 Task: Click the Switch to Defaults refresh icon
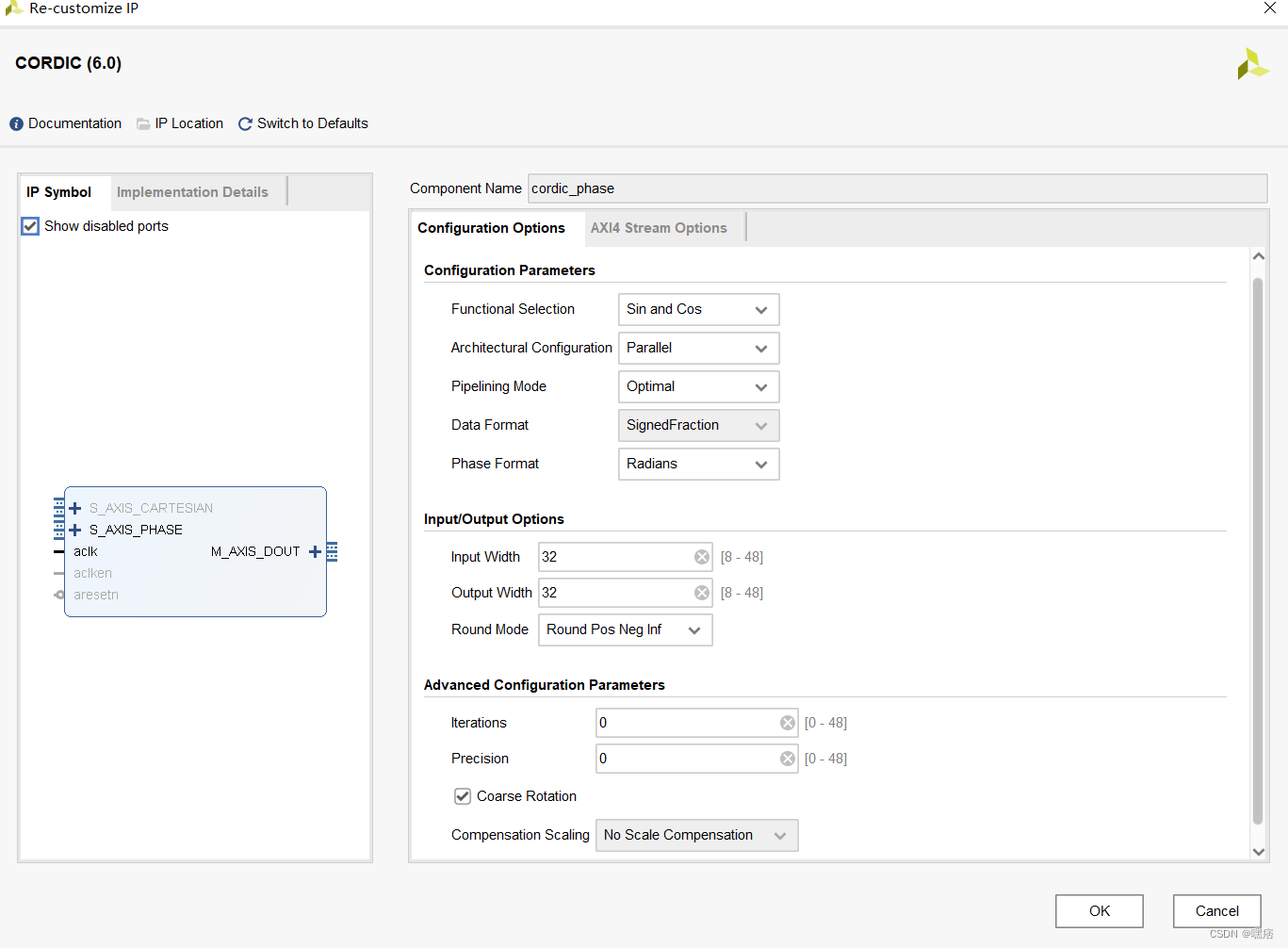(x=245, y=123)
